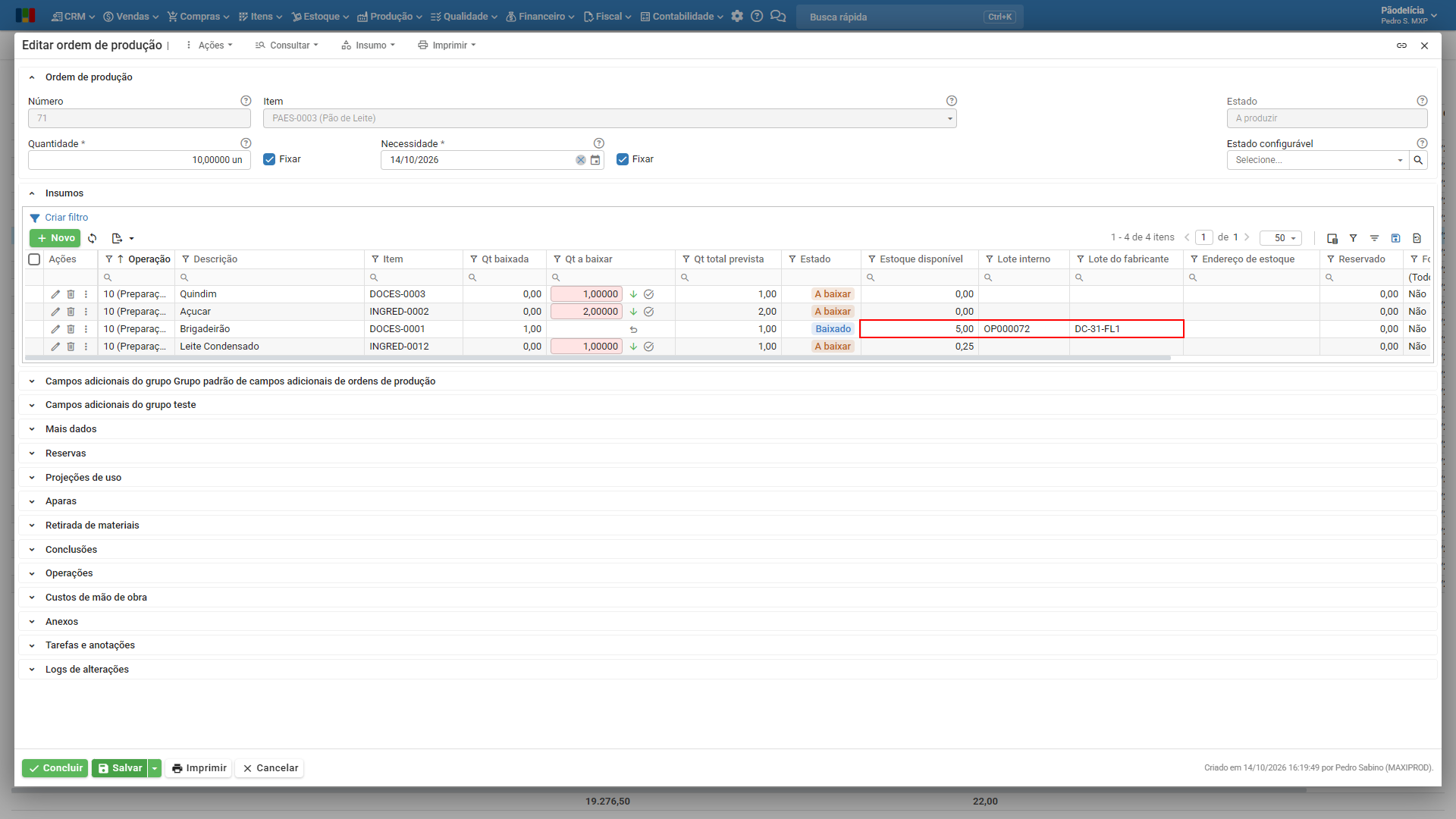Open the settings gear in top bar

[737, 16]
